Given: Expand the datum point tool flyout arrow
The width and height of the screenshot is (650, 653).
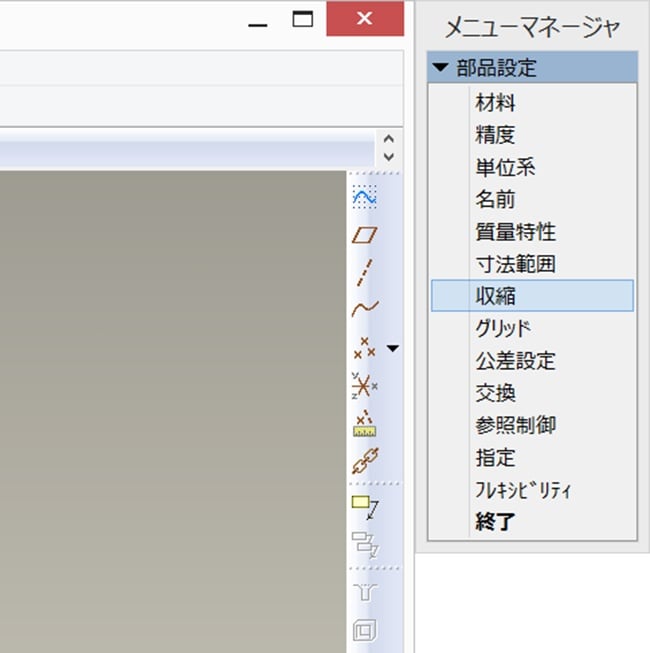Looking at the screenshot, I should coord(392,349).
